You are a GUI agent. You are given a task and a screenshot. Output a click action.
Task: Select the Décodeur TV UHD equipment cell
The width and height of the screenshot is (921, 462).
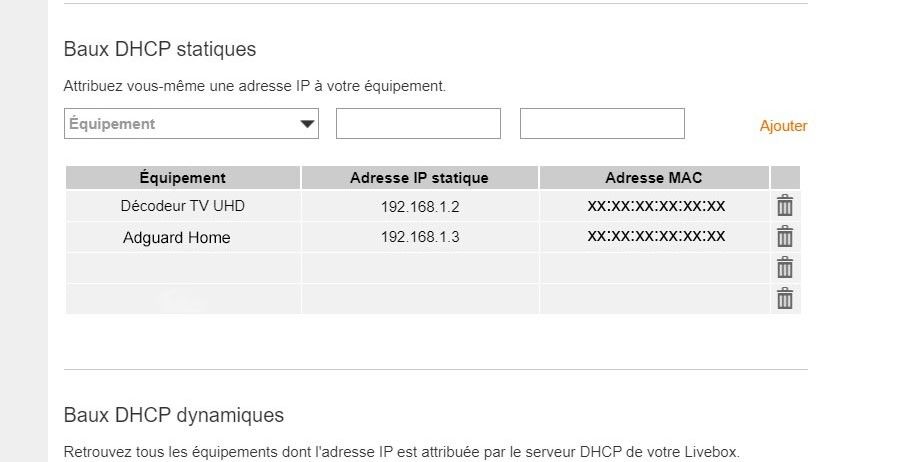pyautogui.click(x=182, y=207)
